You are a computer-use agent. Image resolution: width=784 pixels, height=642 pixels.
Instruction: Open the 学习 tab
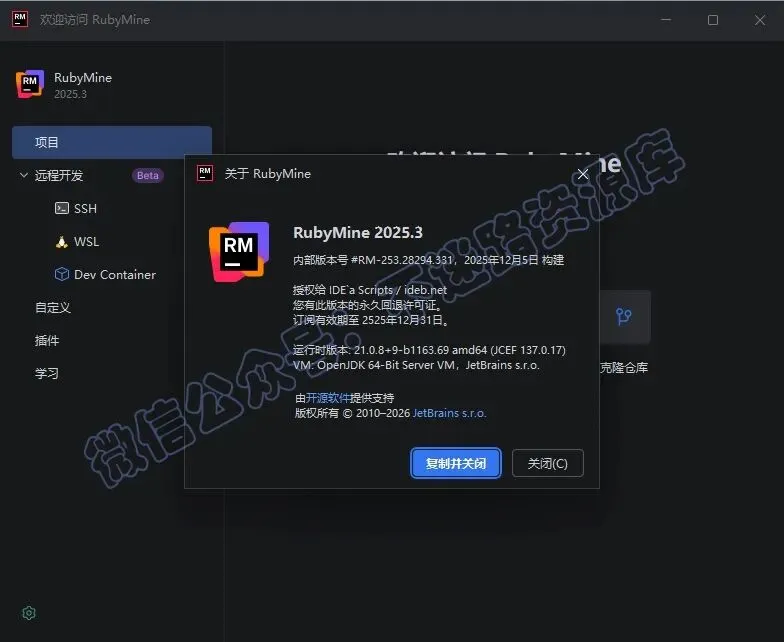[46, 374]
